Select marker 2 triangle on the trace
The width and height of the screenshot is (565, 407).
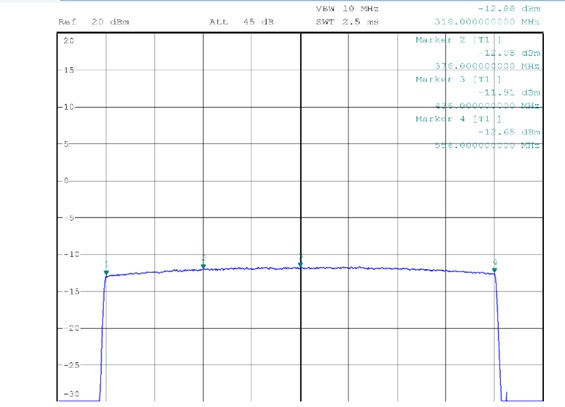coord(203,267)
